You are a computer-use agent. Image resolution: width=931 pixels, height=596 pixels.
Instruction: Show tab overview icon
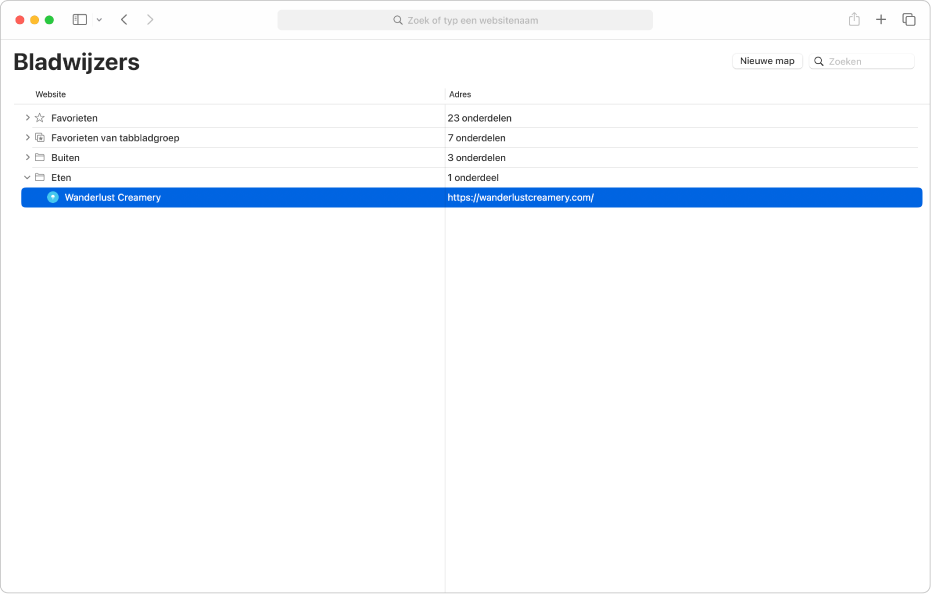(x=908, y=20)
